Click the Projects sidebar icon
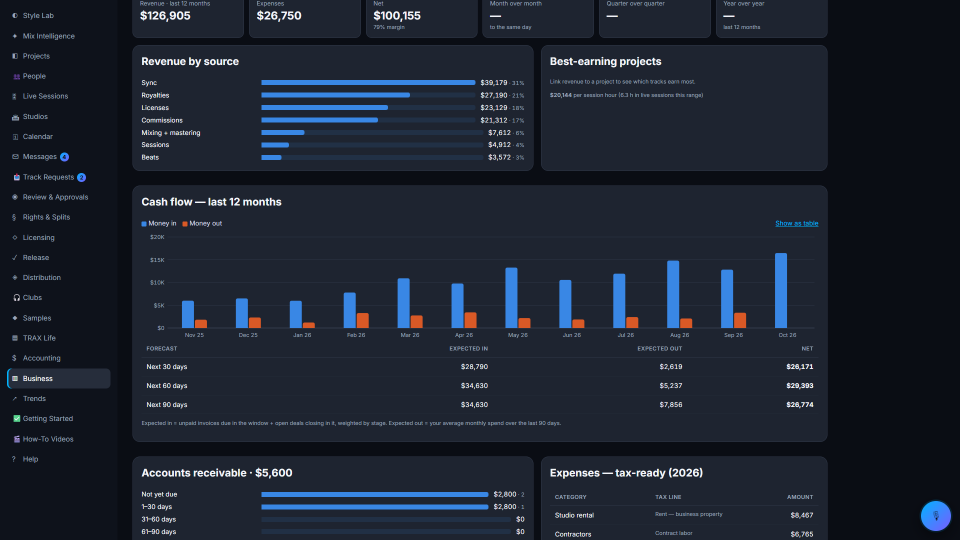 [15, 56]
